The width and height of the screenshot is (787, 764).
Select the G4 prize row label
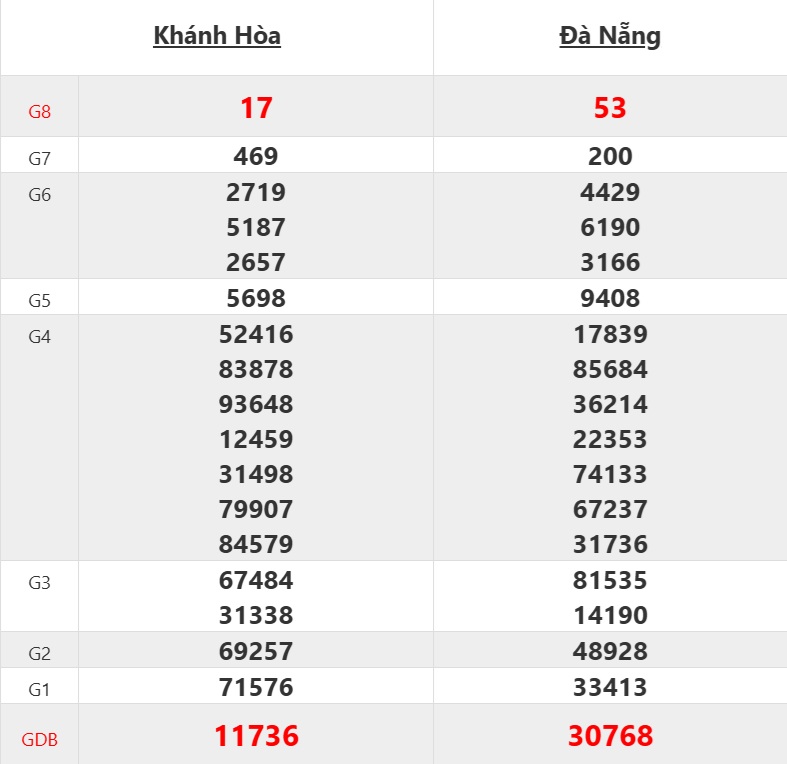click(39, 337)
